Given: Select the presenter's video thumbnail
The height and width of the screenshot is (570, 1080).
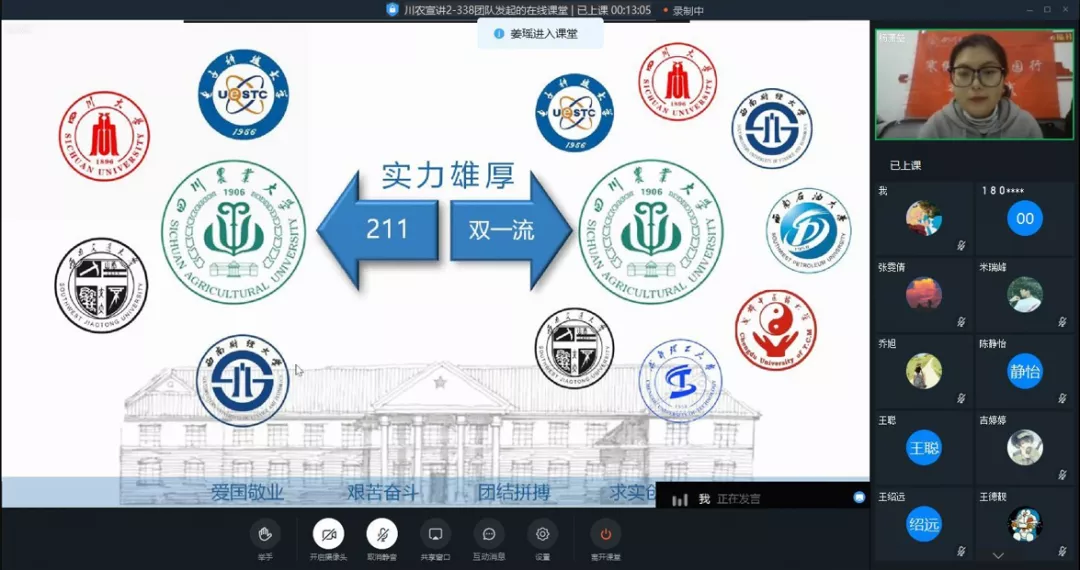Looking at the screenshot, I should [974, 84].
